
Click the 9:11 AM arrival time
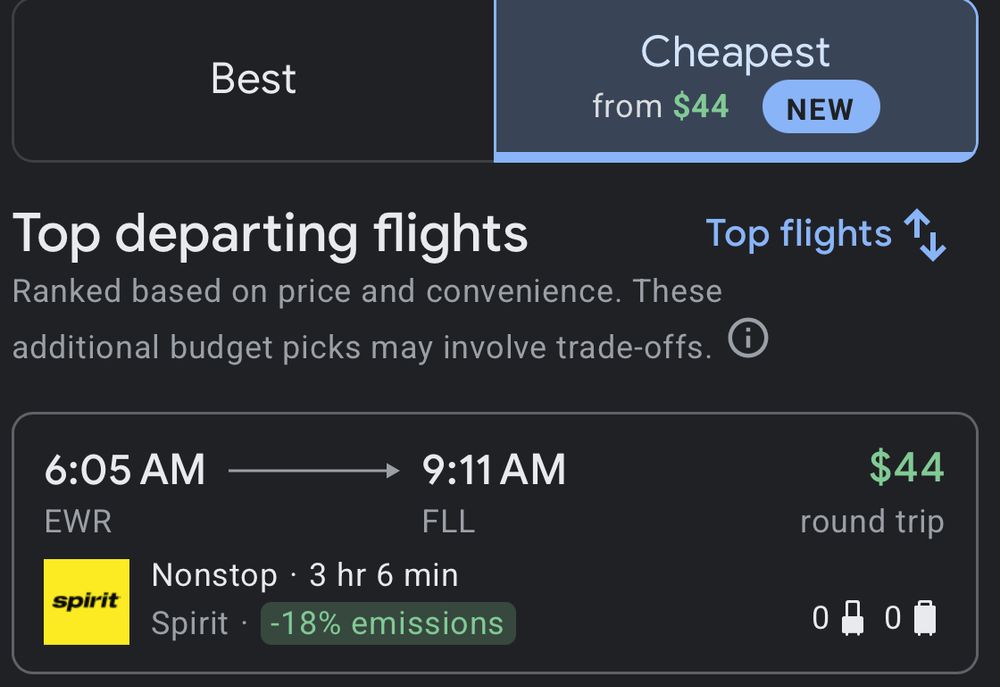point(494,470)
